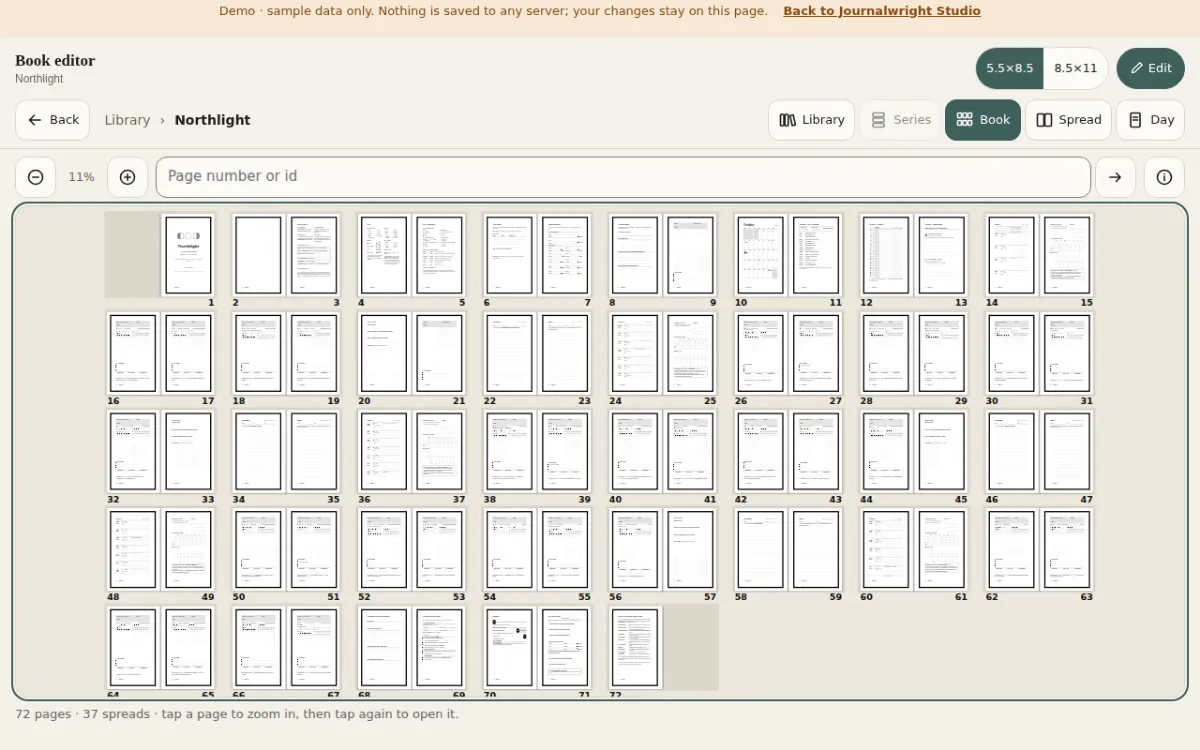Viewport: 1200px width, 750px height.
Task: Select page 15 thumbnail
Action: click(1067, 255)
